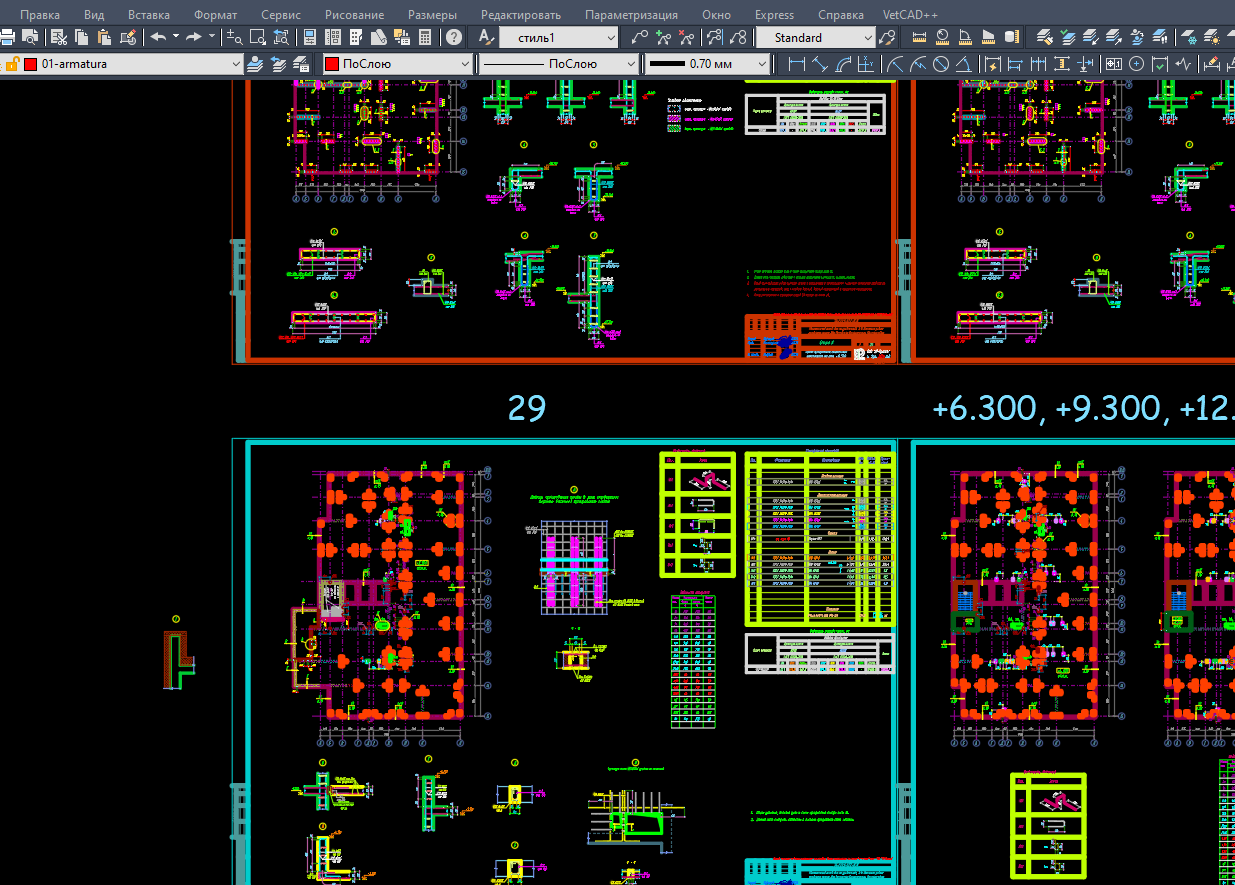The height and width of the screenshot is (885, 1235).
Task: Click the Redo arrow
Action: pos(193,37)
